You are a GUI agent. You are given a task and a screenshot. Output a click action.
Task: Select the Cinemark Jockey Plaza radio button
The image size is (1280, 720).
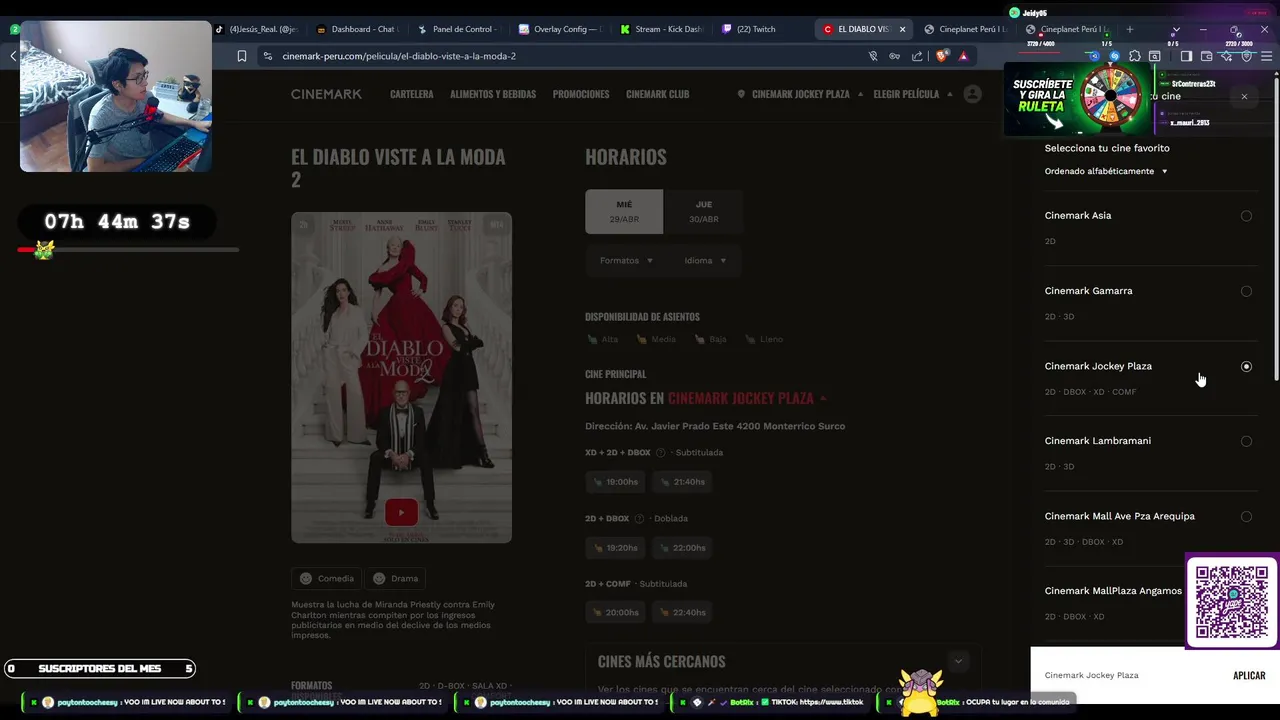(1246, 366)
